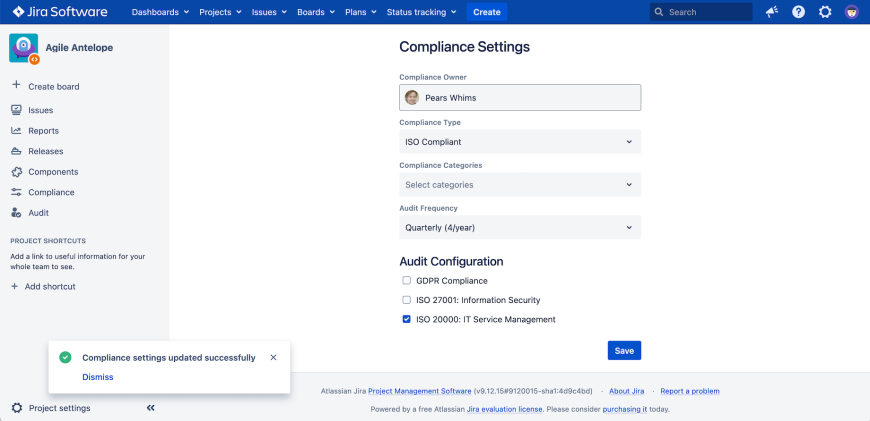Open the Jira administration gear icon
The height and width of the screenshot is (421, 870).
825,12
